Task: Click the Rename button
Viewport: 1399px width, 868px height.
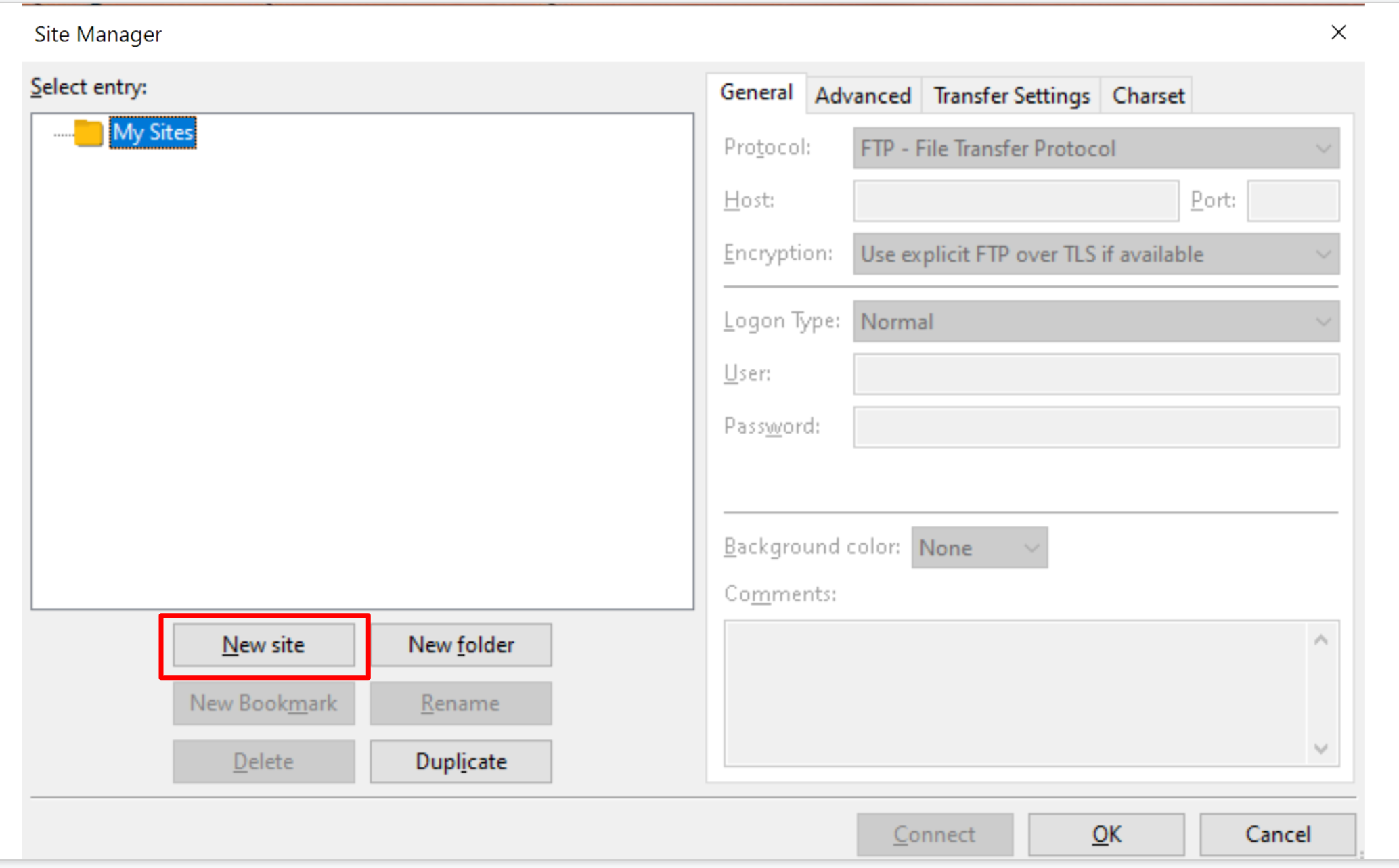Action: point(460,703)
